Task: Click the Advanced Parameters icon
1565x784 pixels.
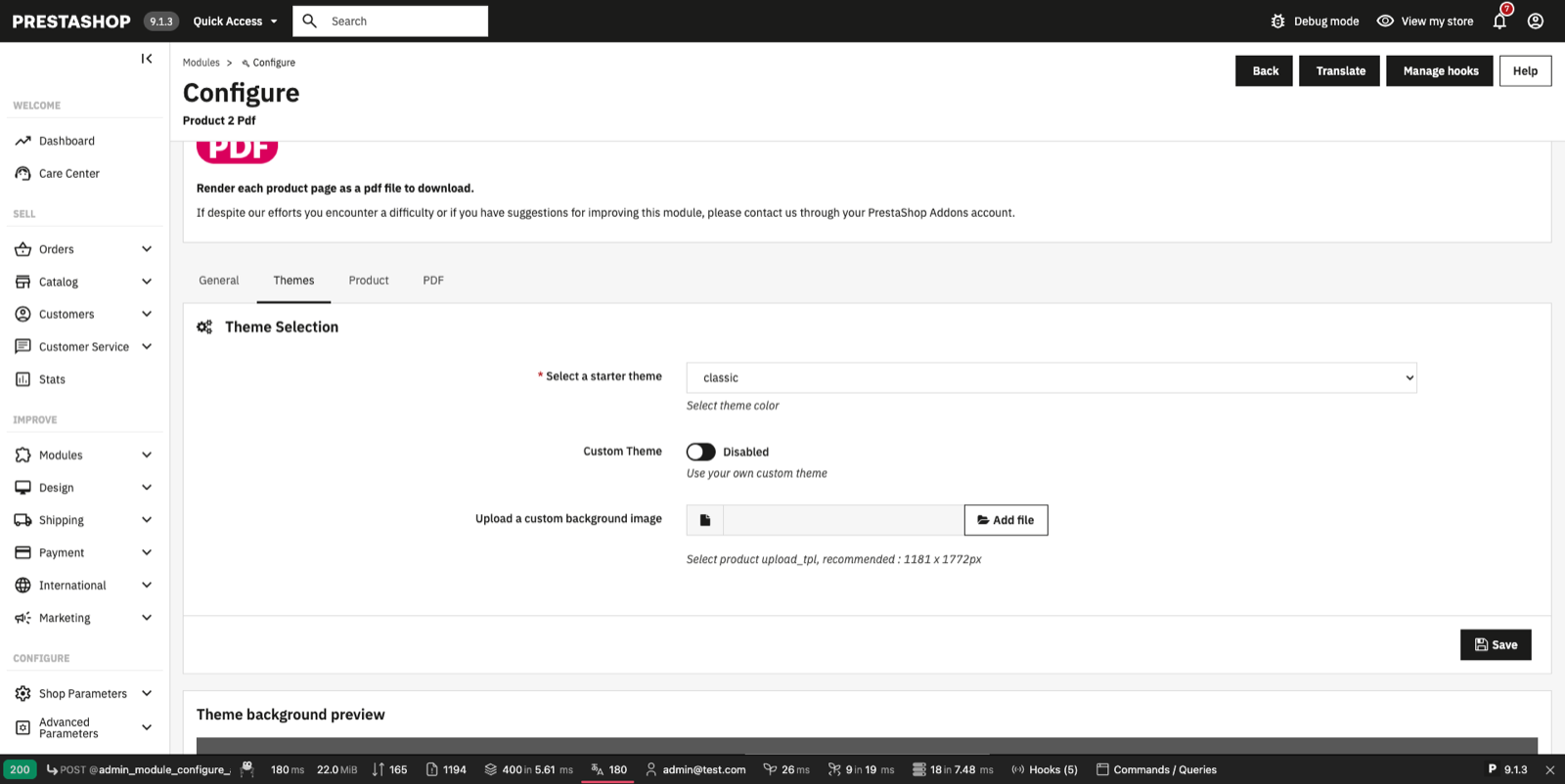Action: 22,727
